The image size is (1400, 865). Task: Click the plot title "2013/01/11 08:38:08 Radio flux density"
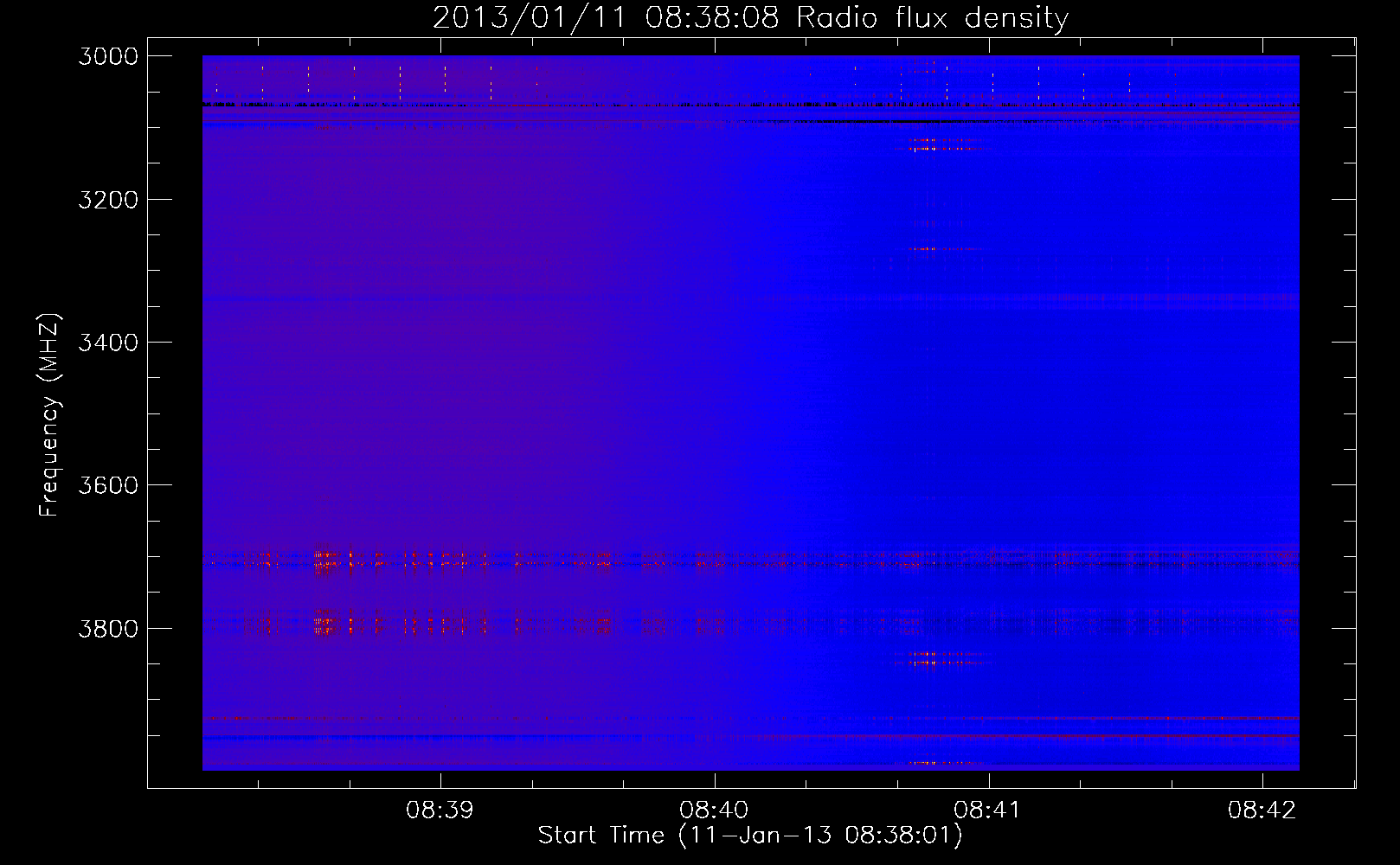pyautogui.click(x=750, y=17)
